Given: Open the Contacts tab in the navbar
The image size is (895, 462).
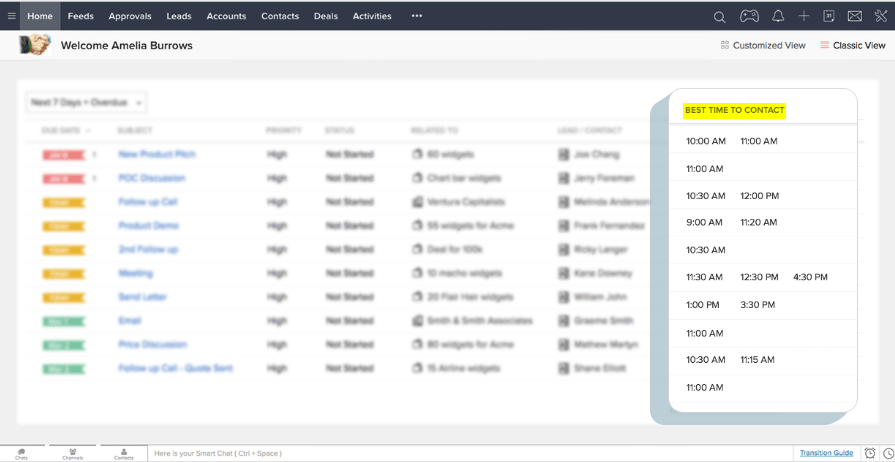Looking at the screenshot, I should (x=280, y=16).
